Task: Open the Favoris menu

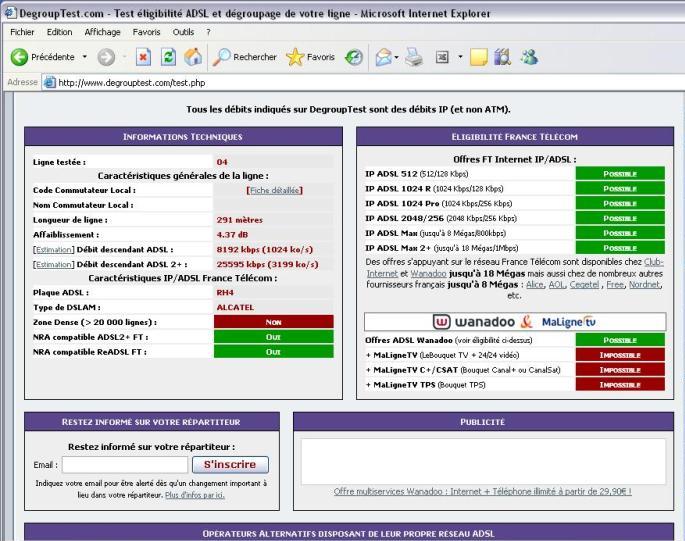Action: pos(146,32)
